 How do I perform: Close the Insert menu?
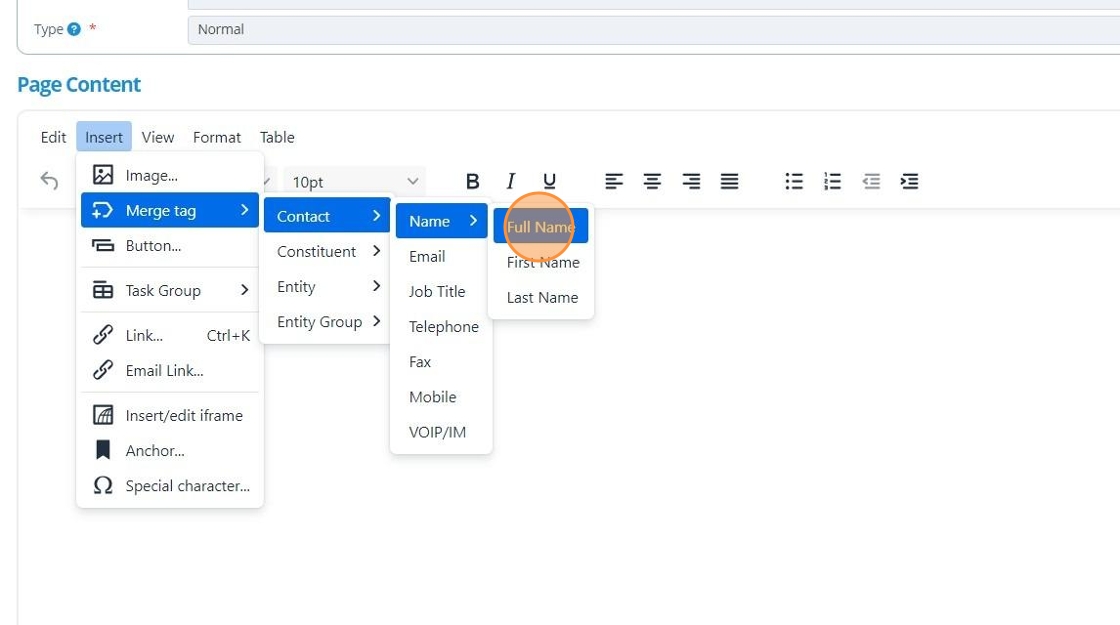104,137
